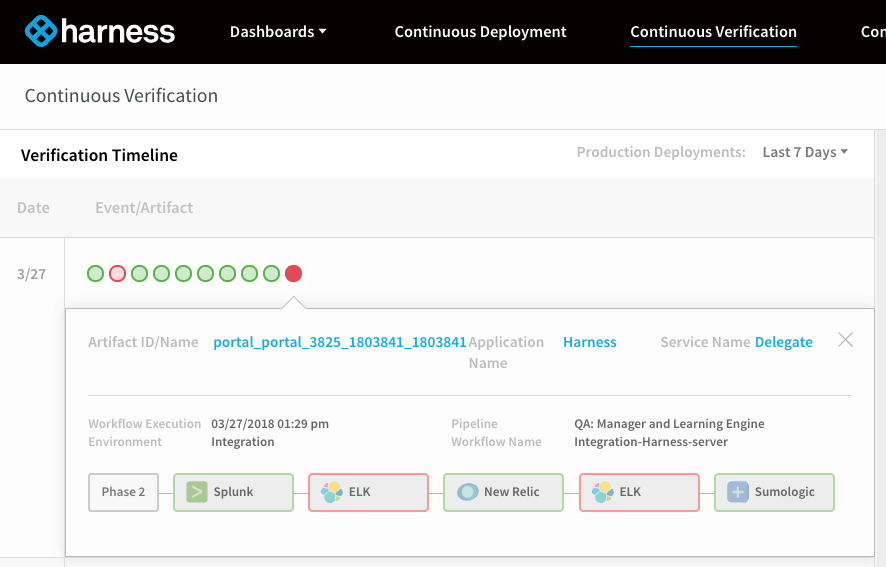Click the Phase 2 box

123,492
